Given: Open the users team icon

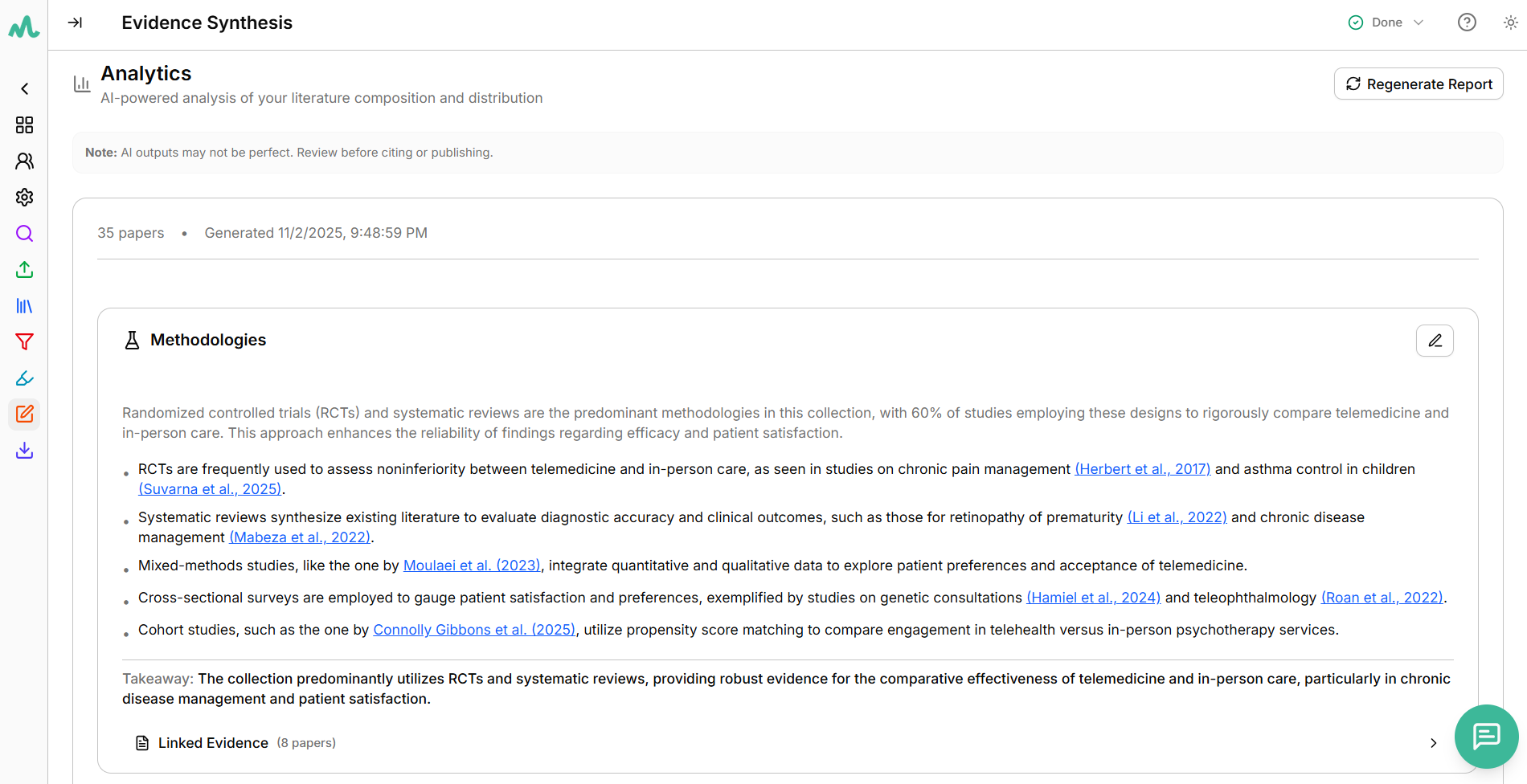Looking at the screenshot, I should click(x=24, y=161).
